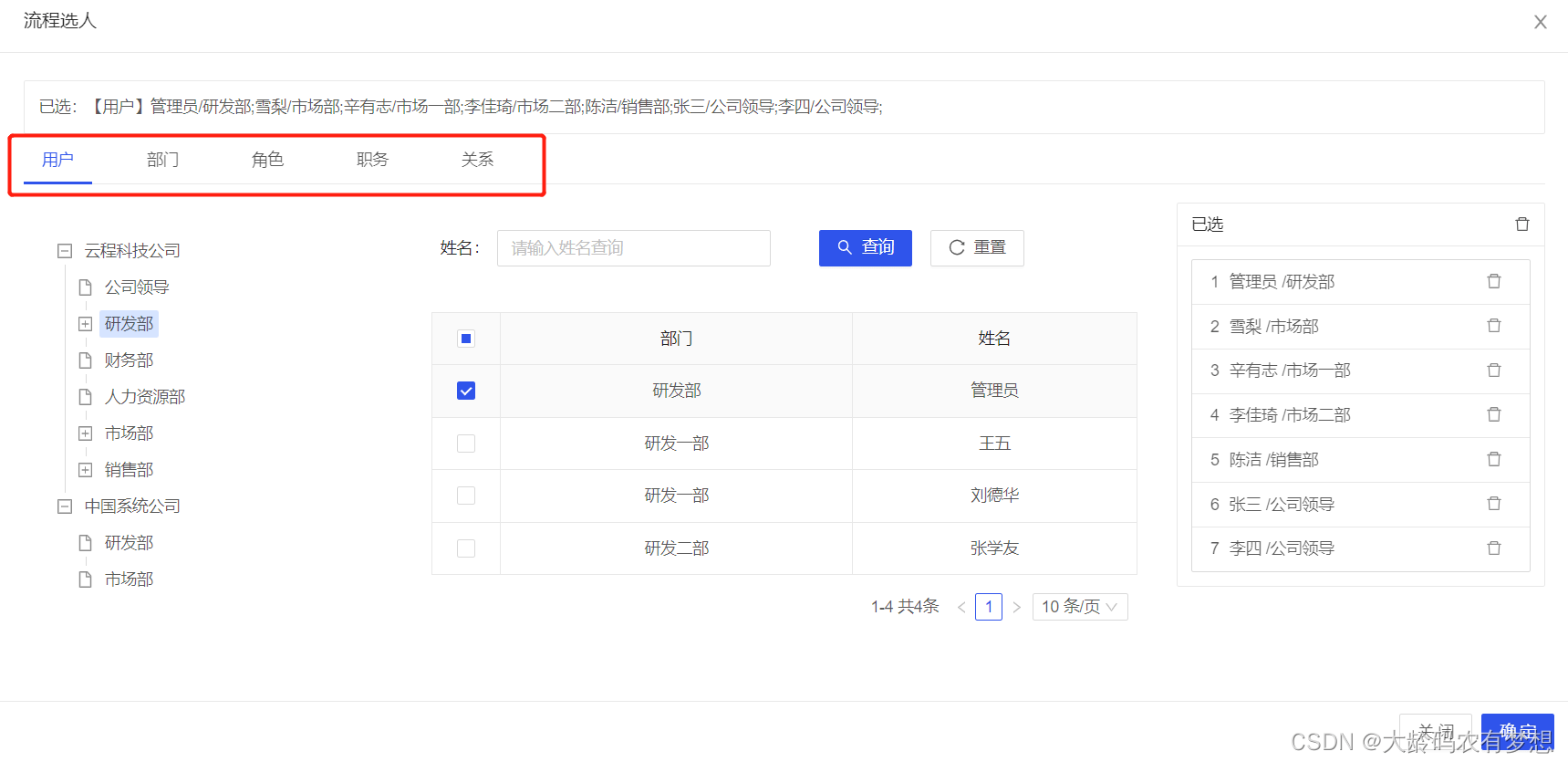Click file icon next to 中国系统公司 市场部
Screen dimensions: 1568x762
(x=85, y=579)
